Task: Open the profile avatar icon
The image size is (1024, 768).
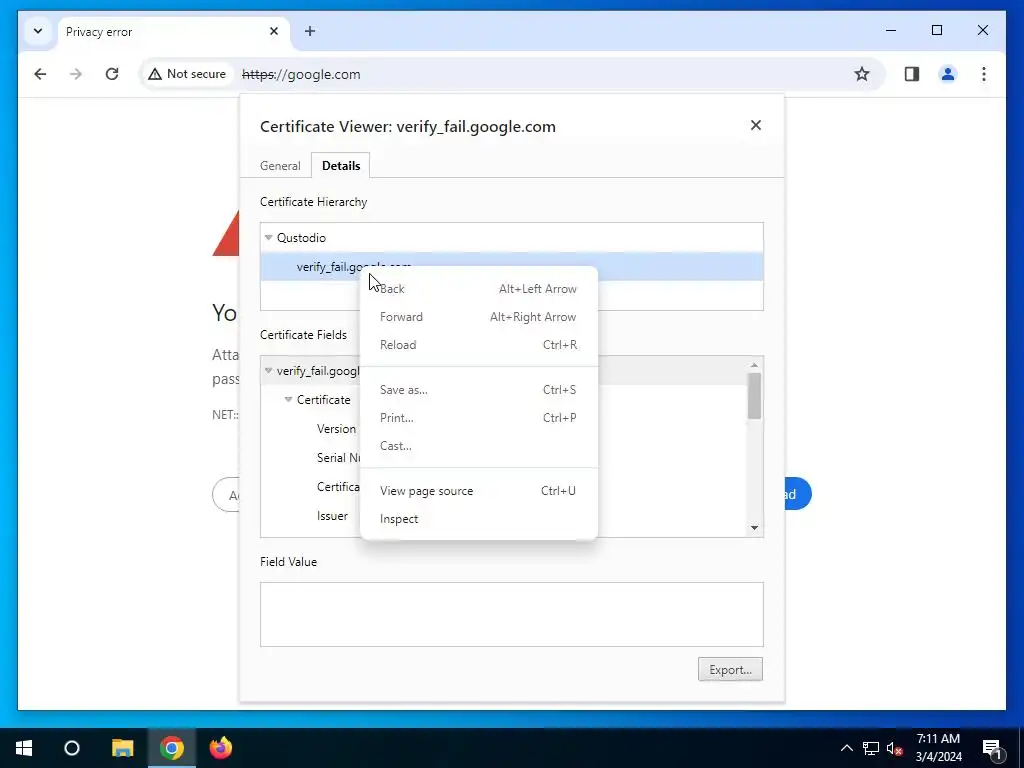Action: pos(948,74)
